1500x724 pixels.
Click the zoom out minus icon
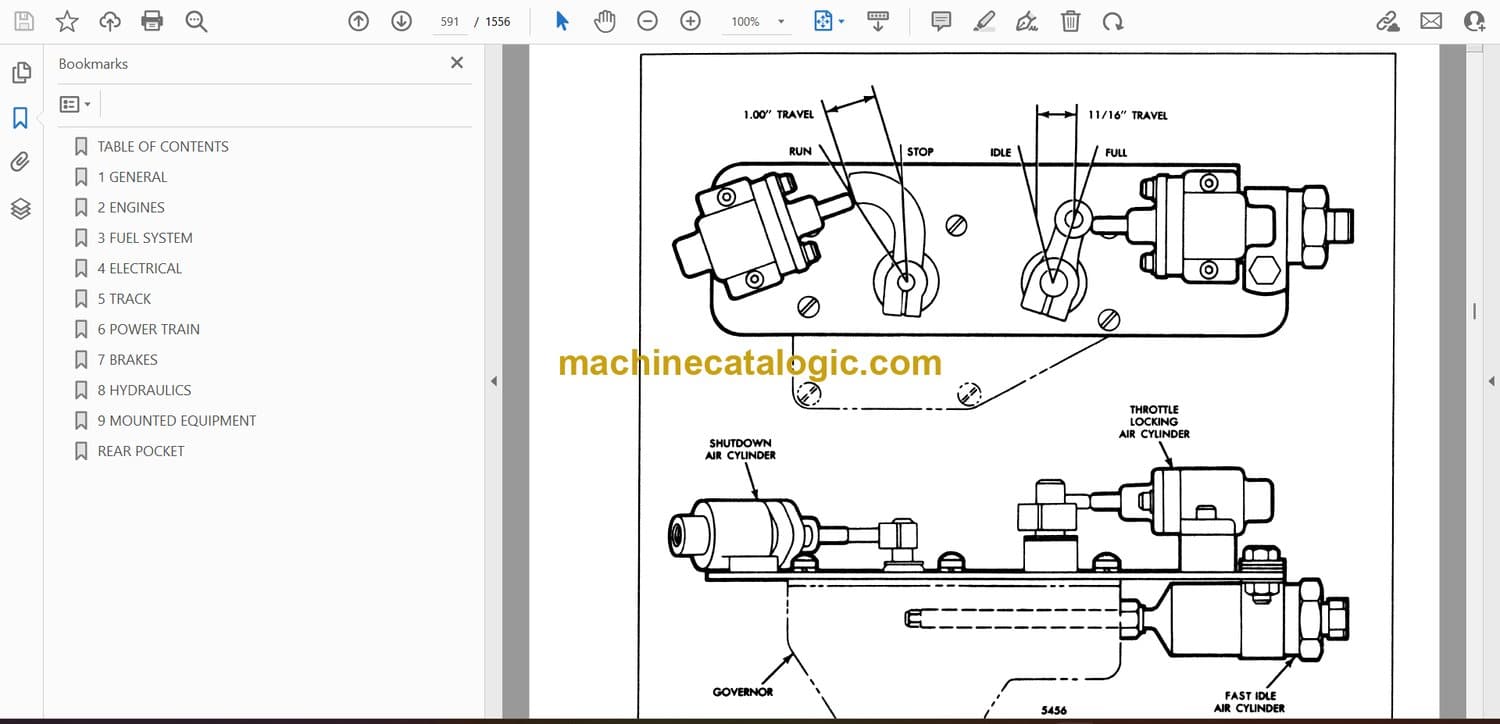pyautogui.click(x=647, y=21)
